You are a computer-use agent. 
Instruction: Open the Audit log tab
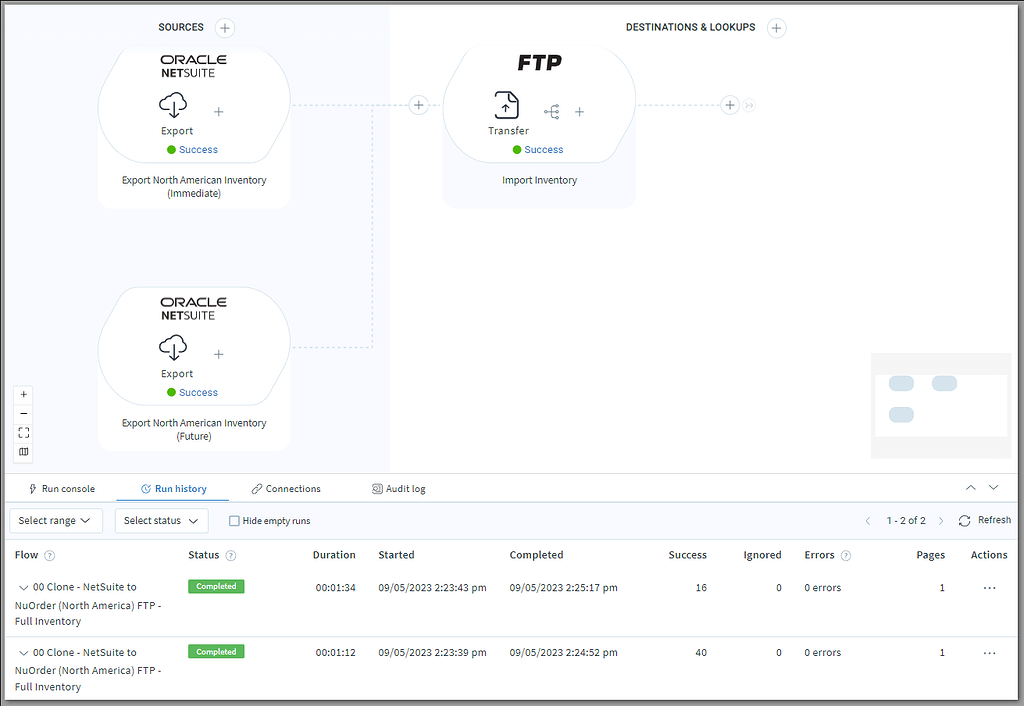[405, 488]
